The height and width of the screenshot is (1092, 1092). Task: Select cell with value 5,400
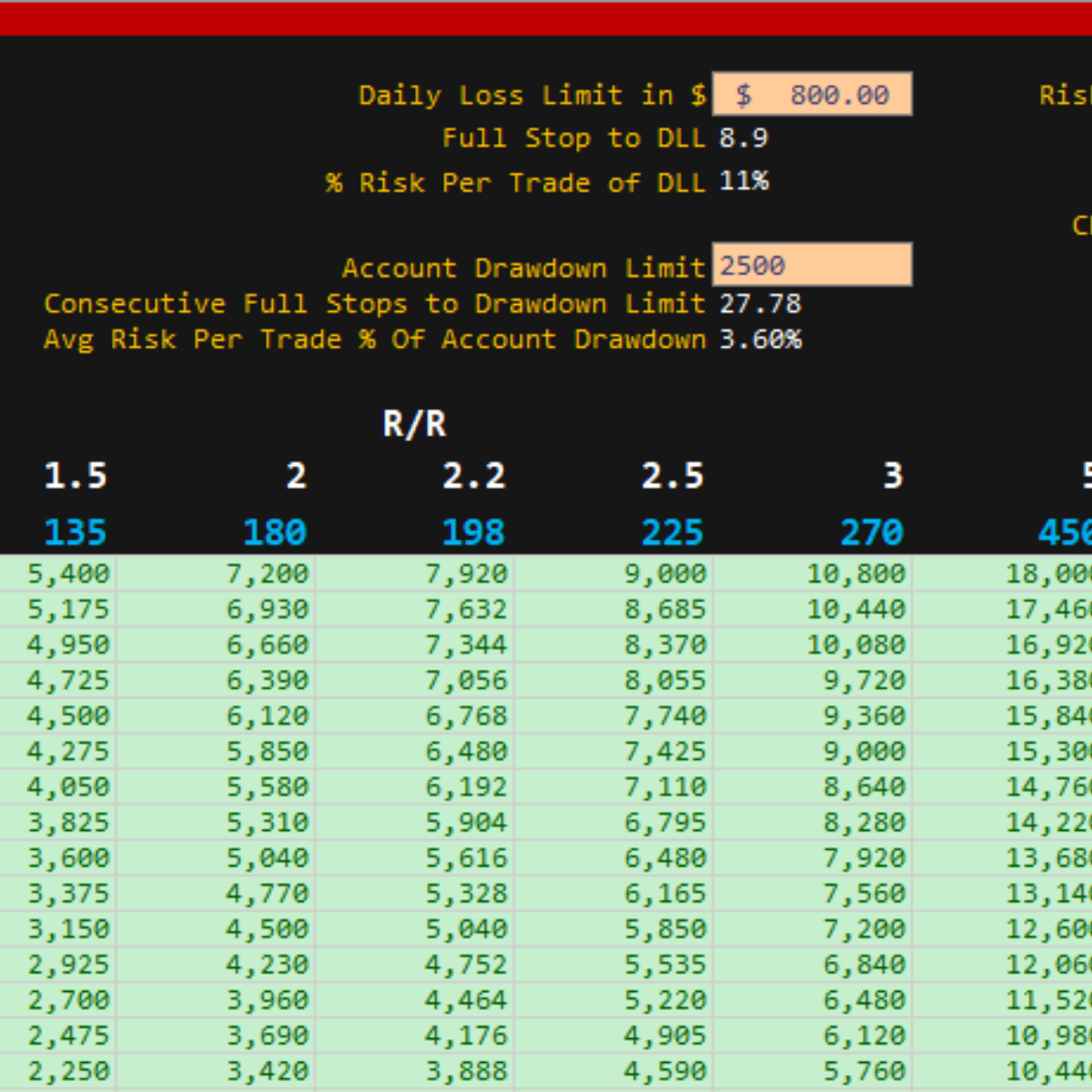coord(58,573)
